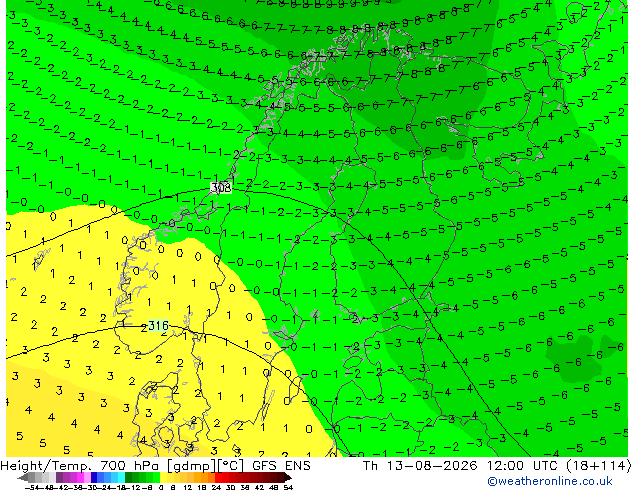Click the magenta legend swatch
Viewport: 634px width, 490px height.
coord(80,477)
